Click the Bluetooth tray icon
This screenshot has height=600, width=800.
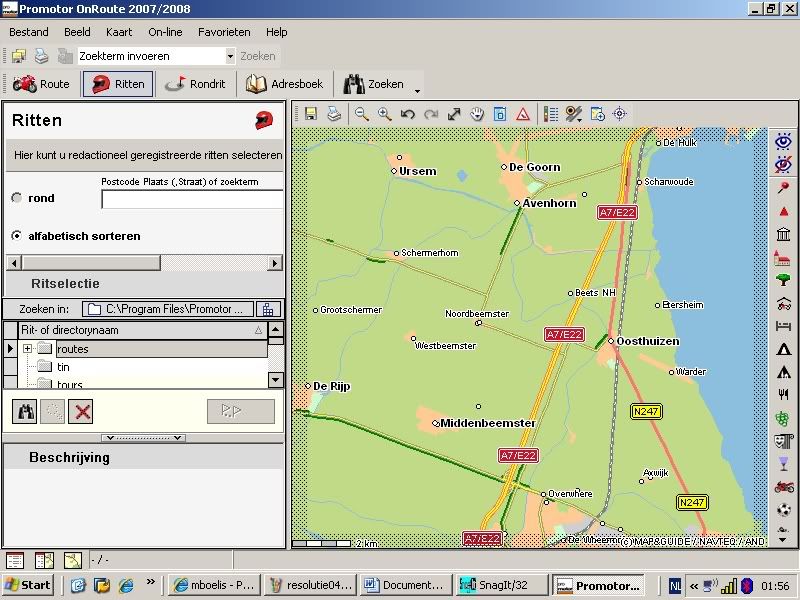747,585
